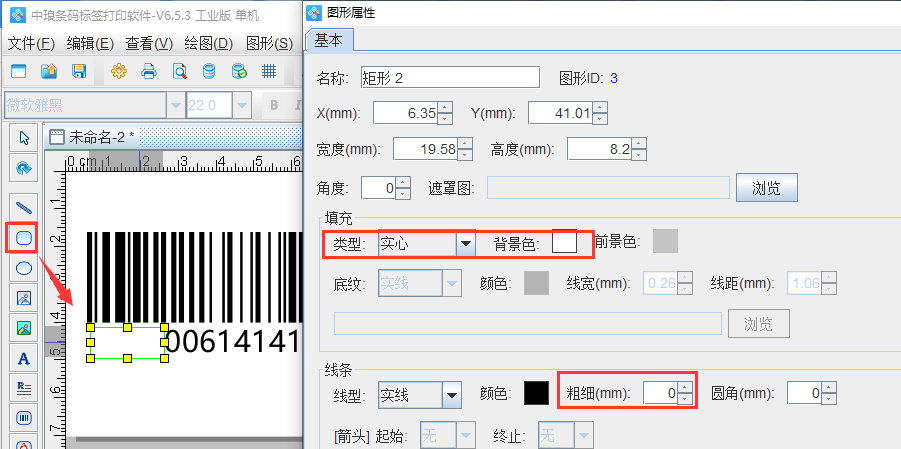Select the barcode drawing tool
901x449 pixels.
[x=24, y=417]
